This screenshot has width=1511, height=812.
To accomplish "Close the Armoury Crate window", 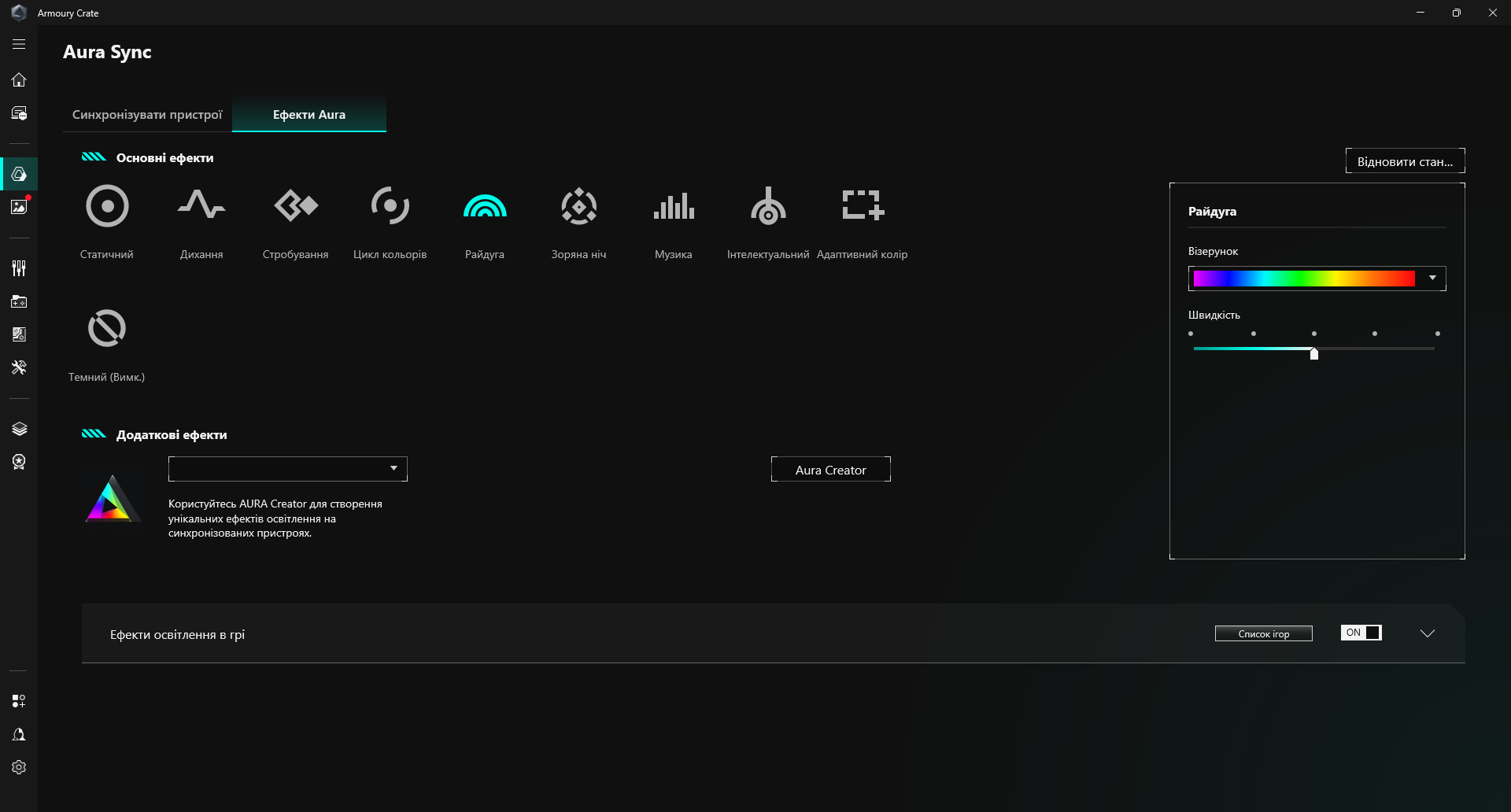I will [x=1493, y=13].
